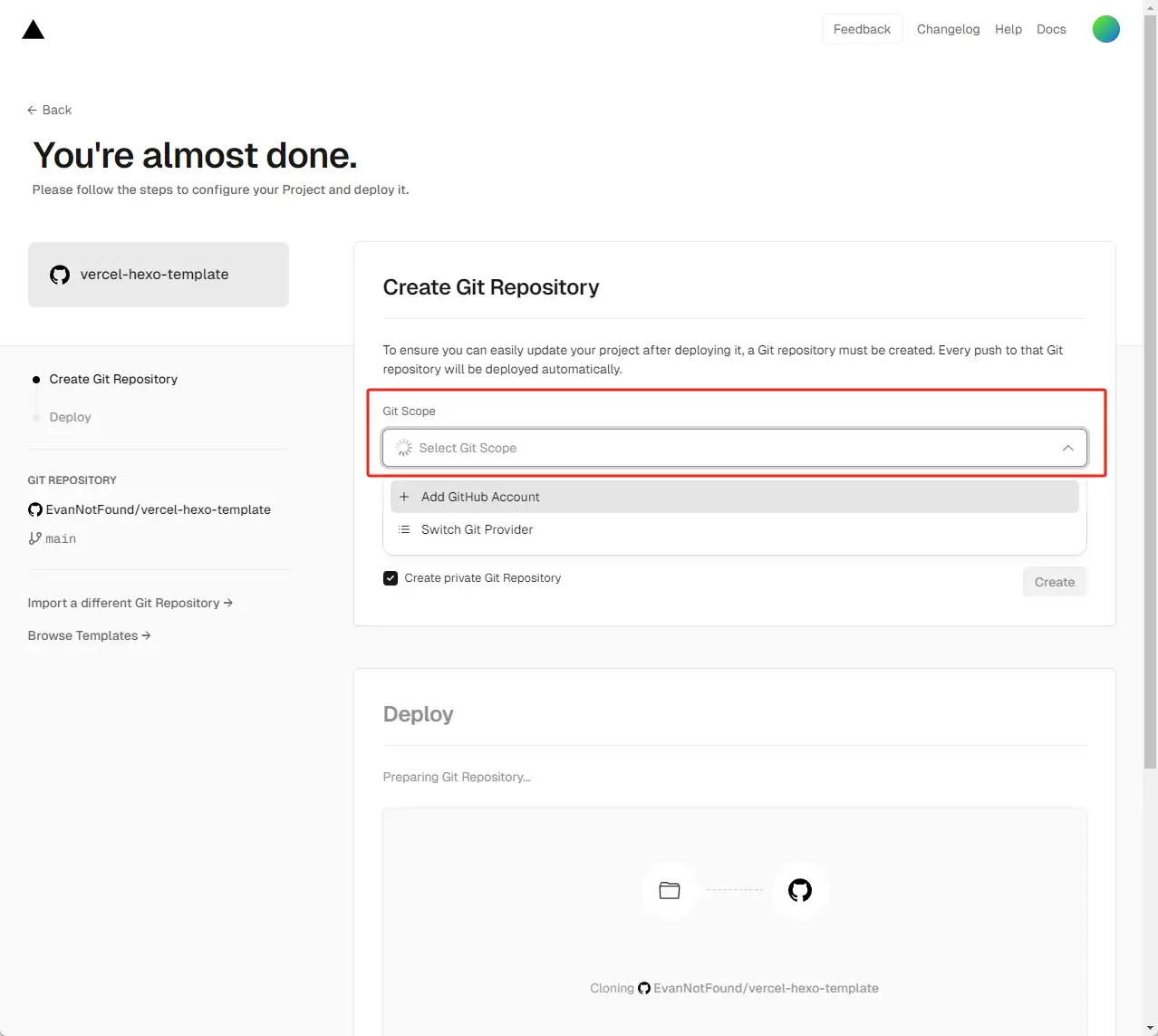Uncheck Create private Git Repository checkbox
Viewport: 1158px width, 1036px height.
click(x=391, y=578)
